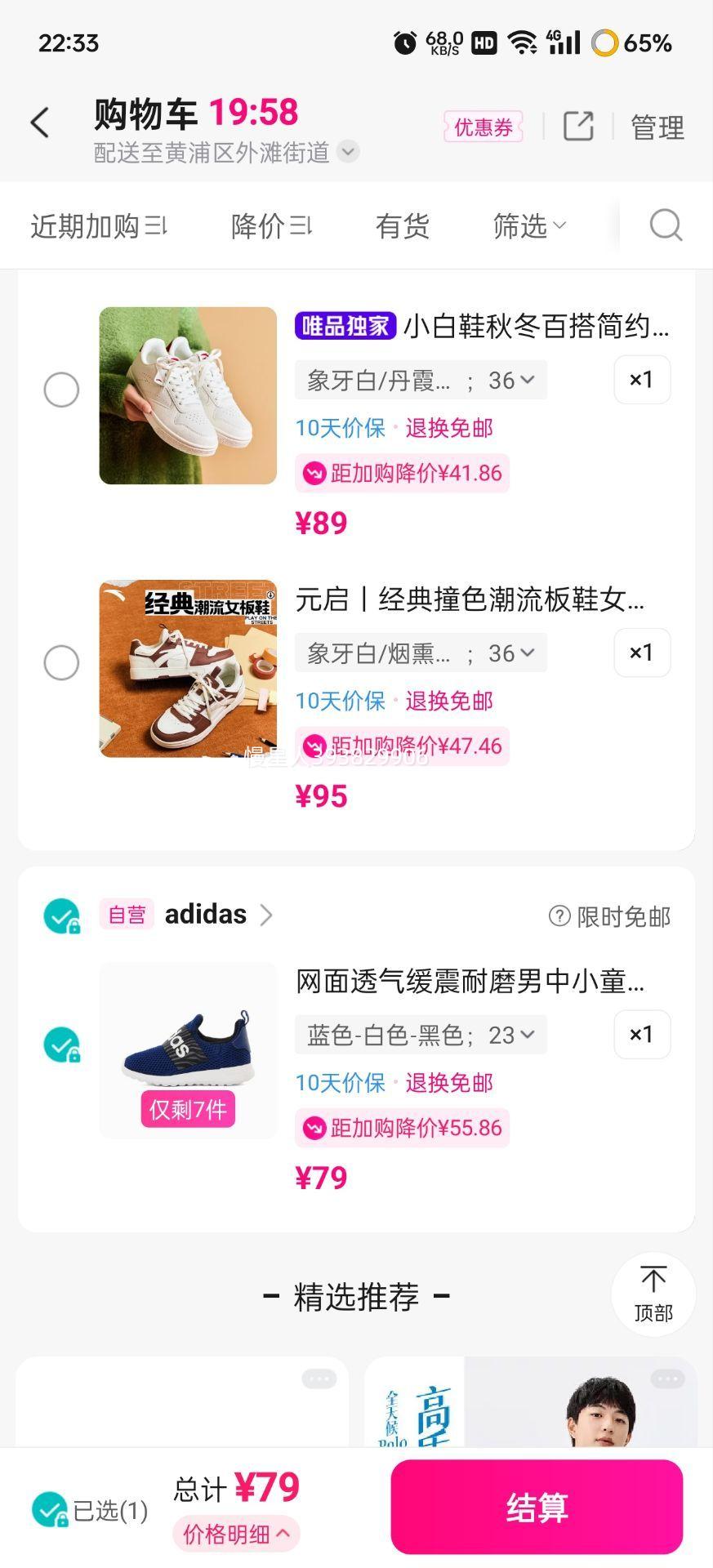Expand the 价格明细 price details
713x1568 pixels.
236,1535
